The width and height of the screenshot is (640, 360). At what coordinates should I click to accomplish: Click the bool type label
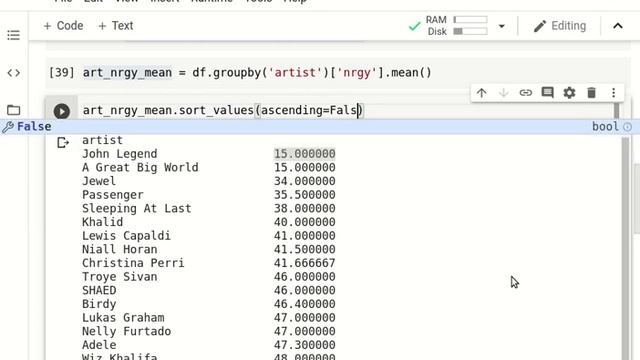(x=605, y=127)
